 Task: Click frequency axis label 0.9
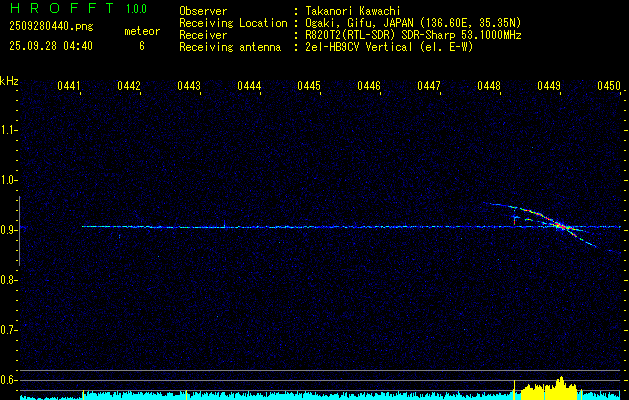click(8, 230)
